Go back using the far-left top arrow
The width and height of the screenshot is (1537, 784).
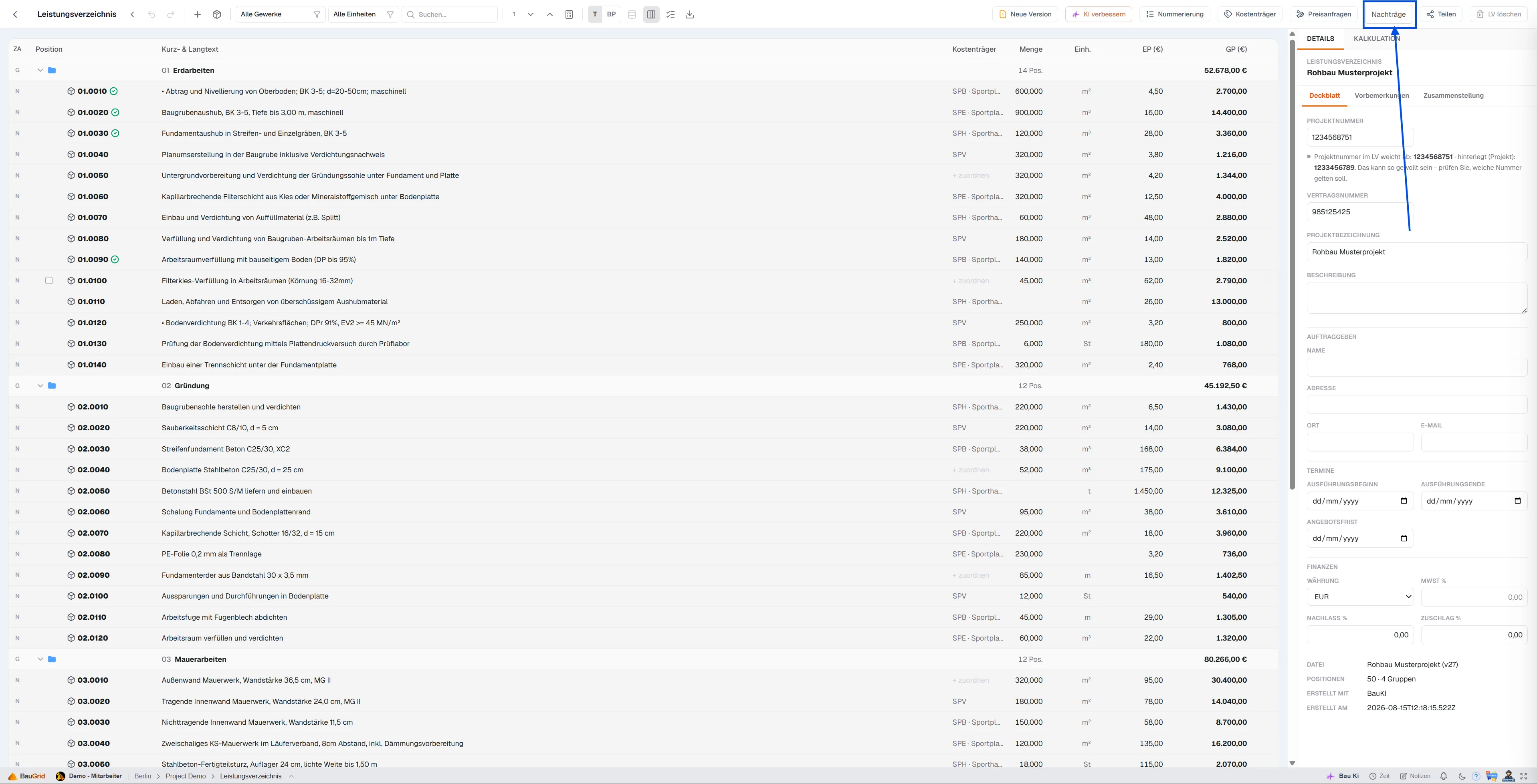[x=16, y=14]
